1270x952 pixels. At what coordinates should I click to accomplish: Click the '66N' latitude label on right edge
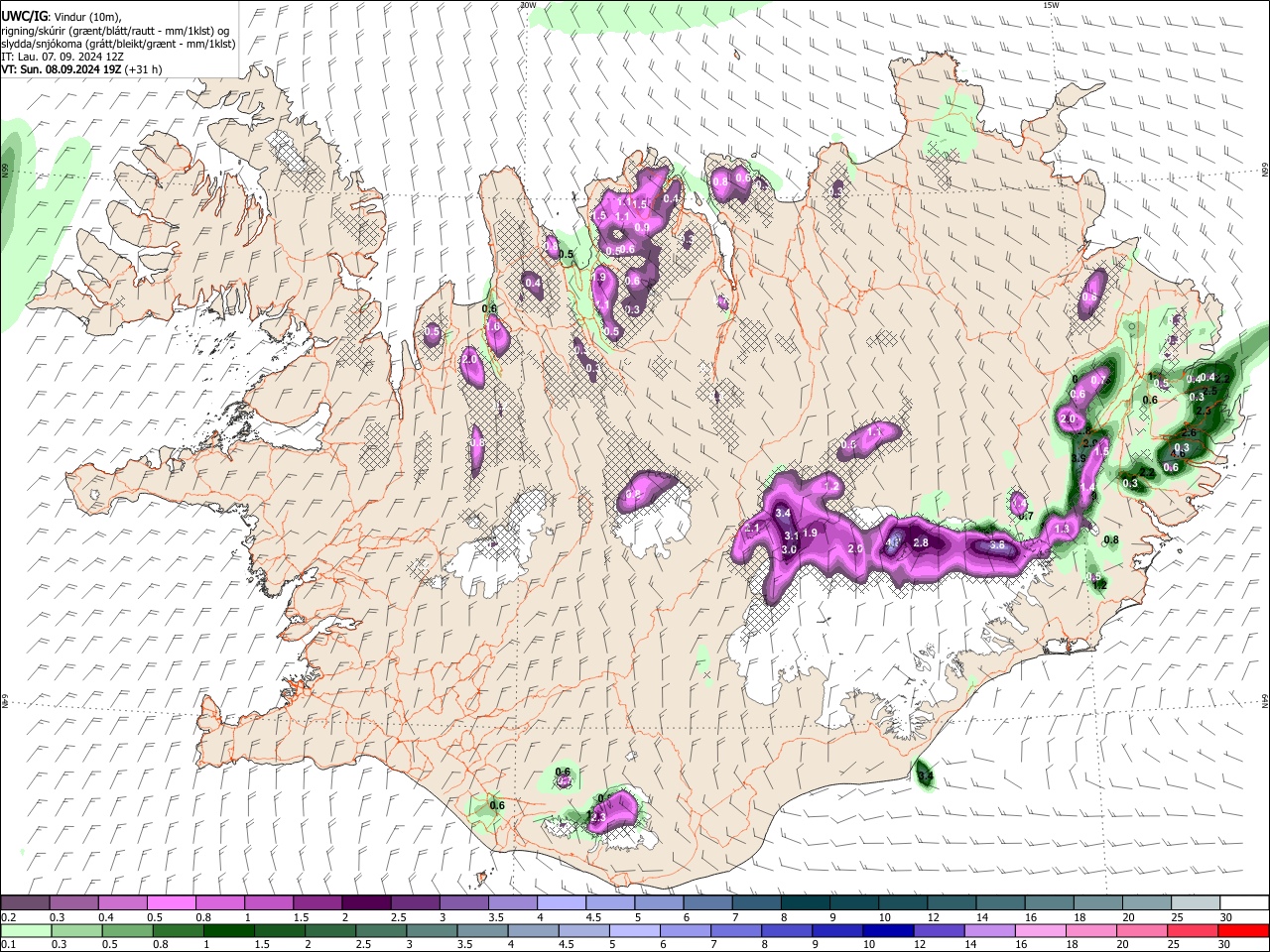[x=1265, y=170]
